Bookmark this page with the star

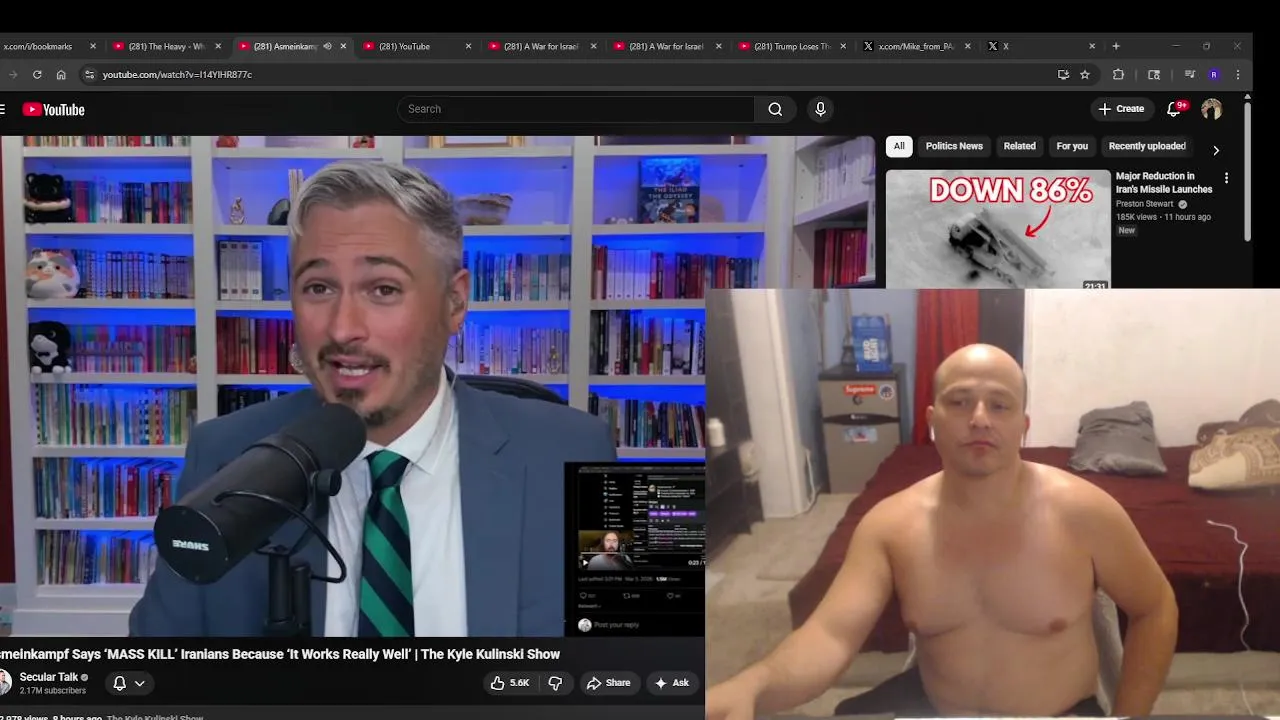1085,74
